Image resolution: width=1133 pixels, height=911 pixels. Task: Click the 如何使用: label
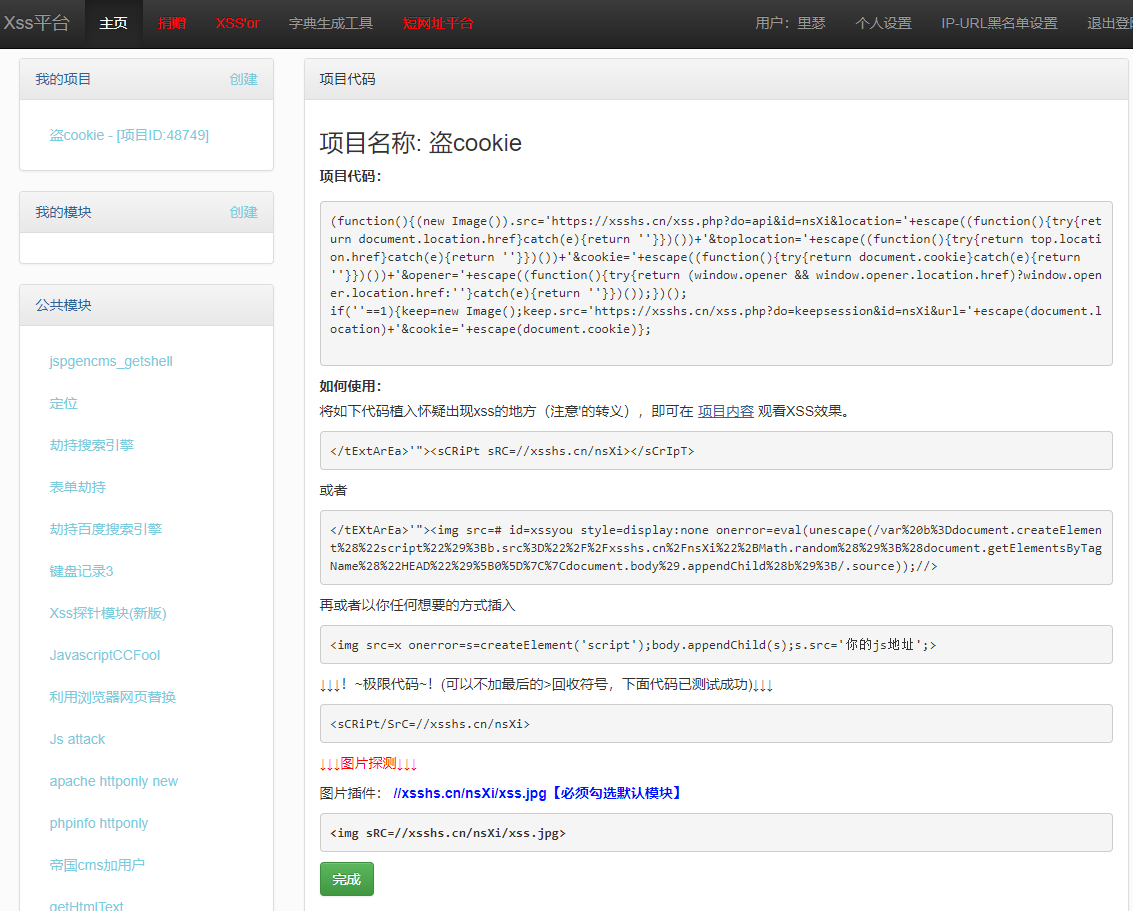[x=350, y=387]
